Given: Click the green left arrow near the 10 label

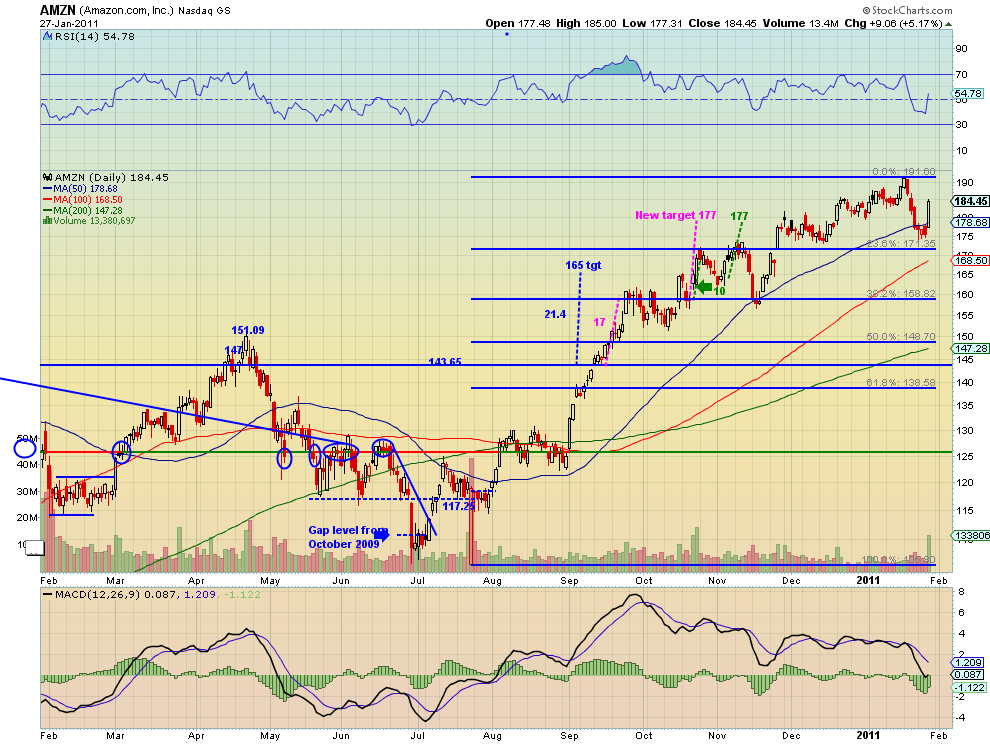Looking at the screenshot, I should pyautogui.click(x=703, y=287).
